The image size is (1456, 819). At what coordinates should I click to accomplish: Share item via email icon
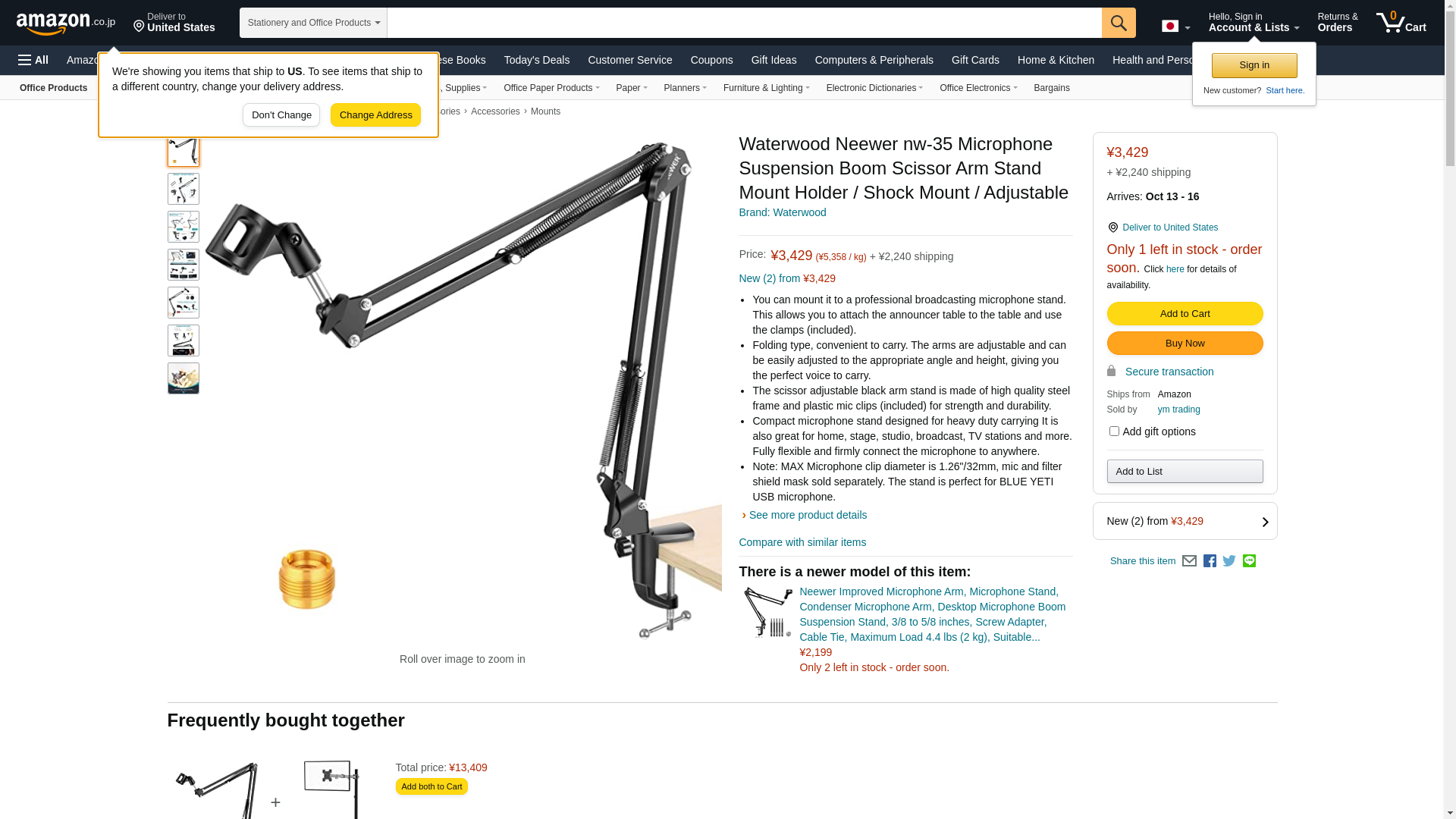pos(1189,561)
